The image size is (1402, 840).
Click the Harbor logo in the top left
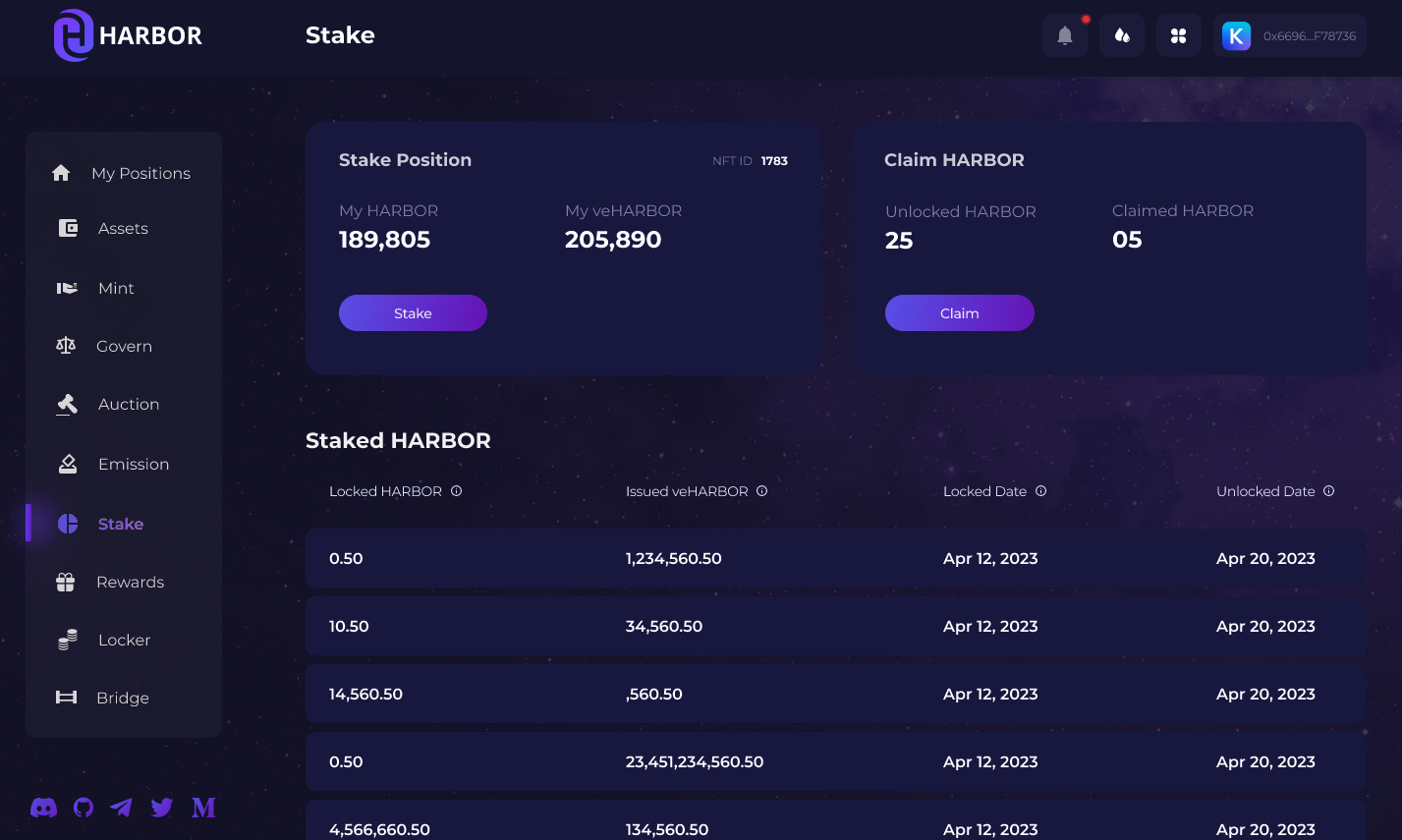(127, 35)
